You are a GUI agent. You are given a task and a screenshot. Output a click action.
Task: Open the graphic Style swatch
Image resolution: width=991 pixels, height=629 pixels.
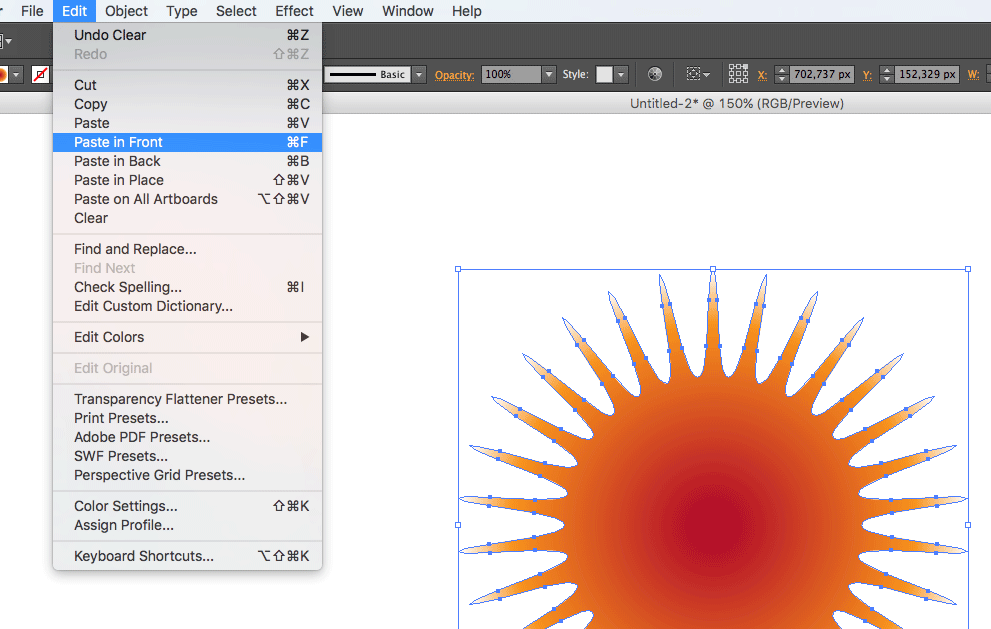(604, 75)
